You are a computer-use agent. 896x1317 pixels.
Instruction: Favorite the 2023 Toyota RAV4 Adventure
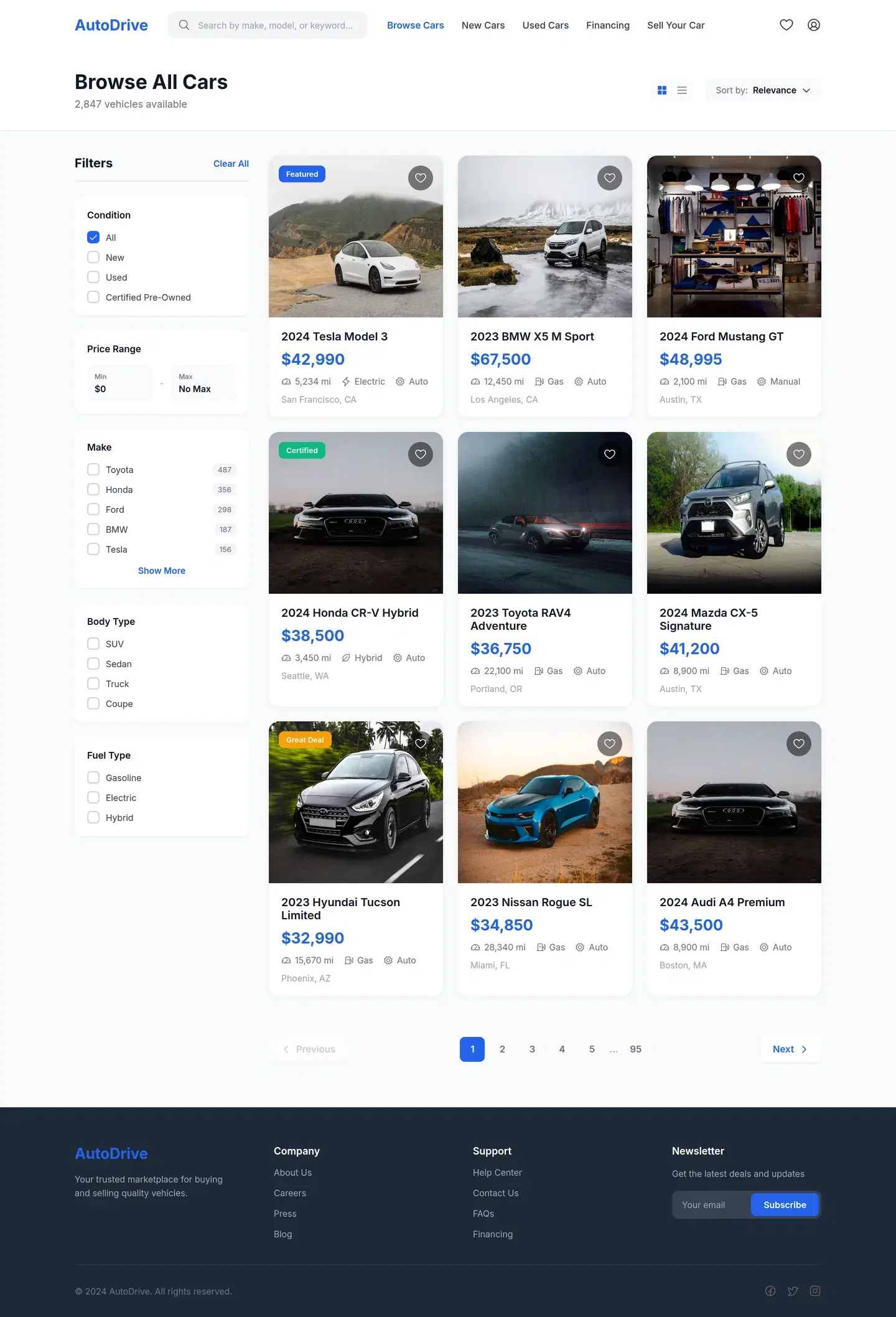pyautogui.click(x=610, y=454)
